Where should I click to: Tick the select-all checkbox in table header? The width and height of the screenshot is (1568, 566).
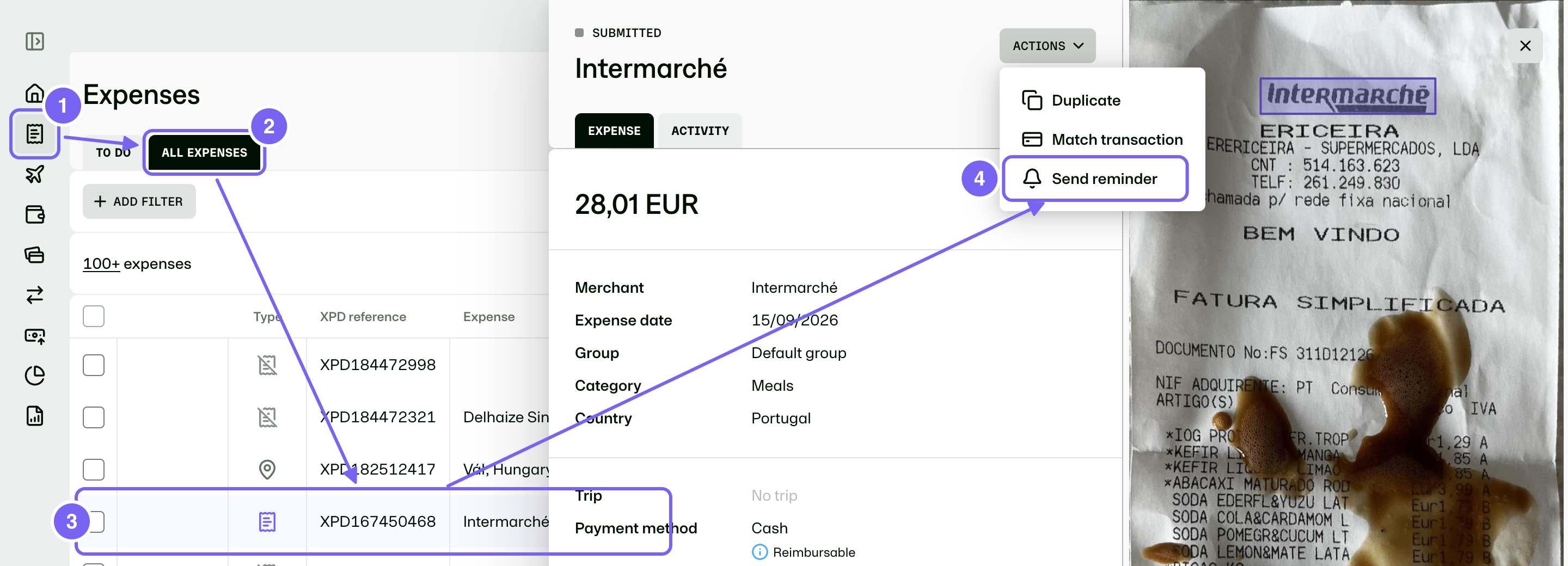pos(94,317)
